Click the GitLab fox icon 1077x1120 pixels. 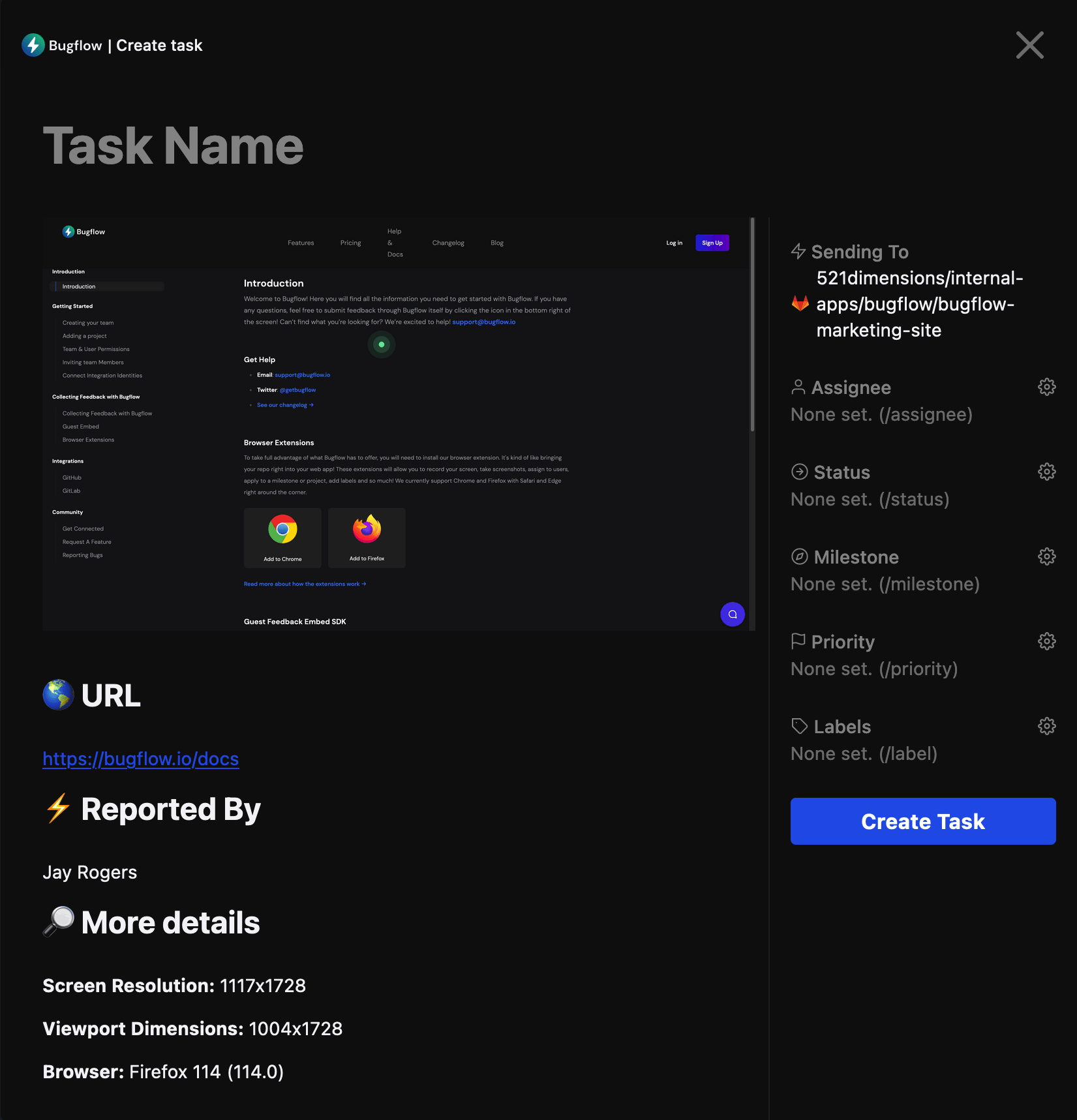[x=800, y=303]
